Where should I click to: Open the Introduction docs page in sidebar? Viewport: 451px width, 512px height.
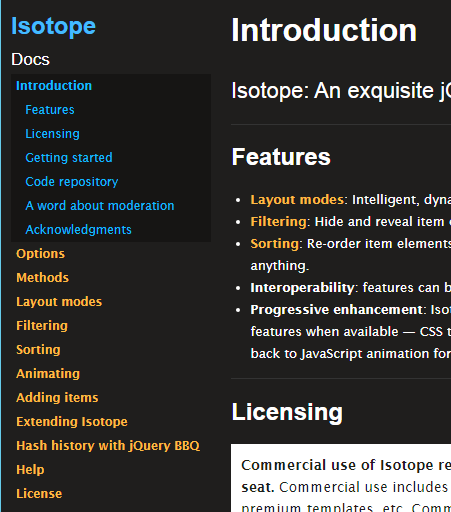[x=54, y=86]
